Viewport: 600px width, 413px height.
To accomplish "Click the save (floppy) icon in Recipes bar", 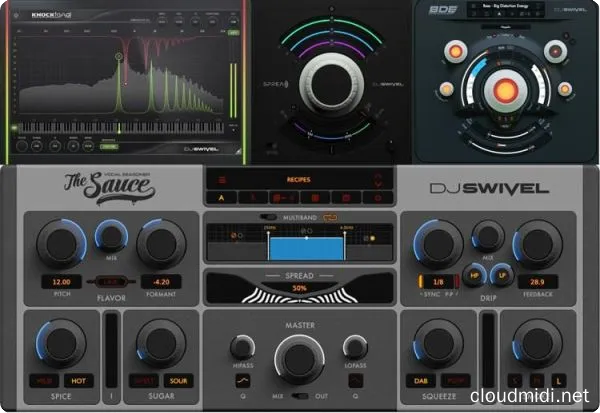I will click(x=315, y=198).
